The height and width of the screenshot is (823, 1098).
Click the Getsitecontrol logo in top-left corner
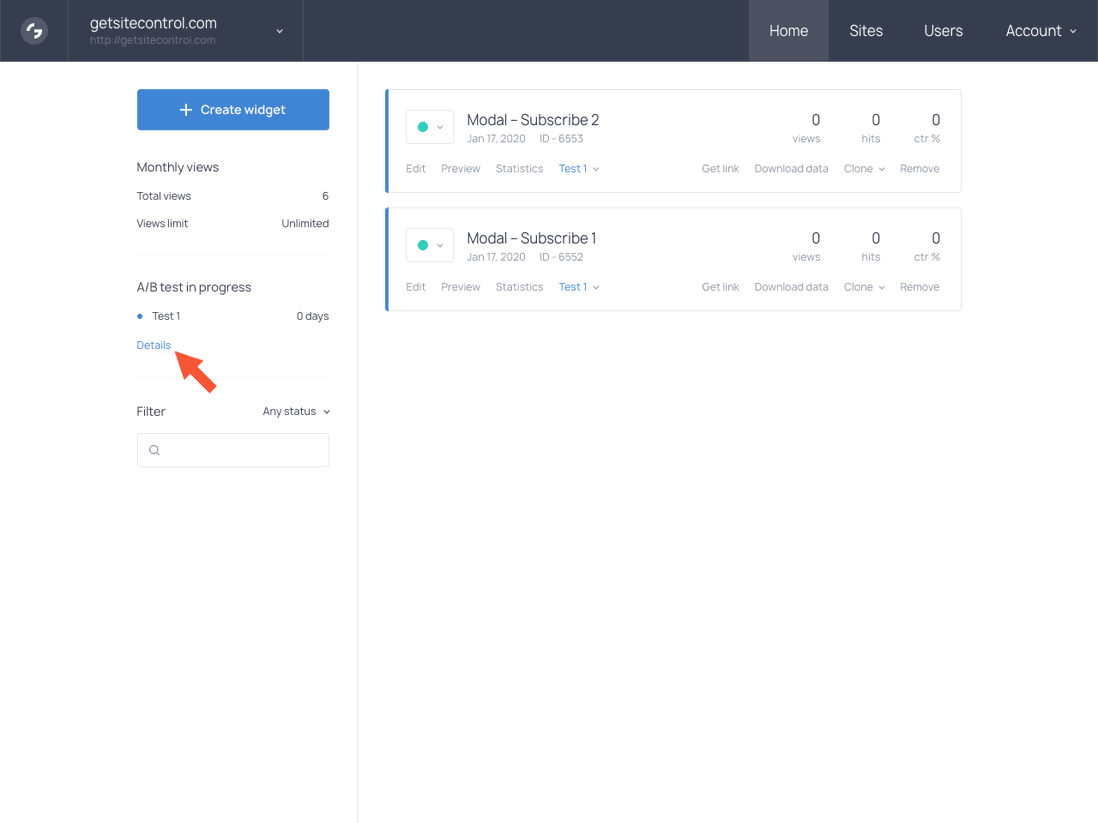point(34,30)
